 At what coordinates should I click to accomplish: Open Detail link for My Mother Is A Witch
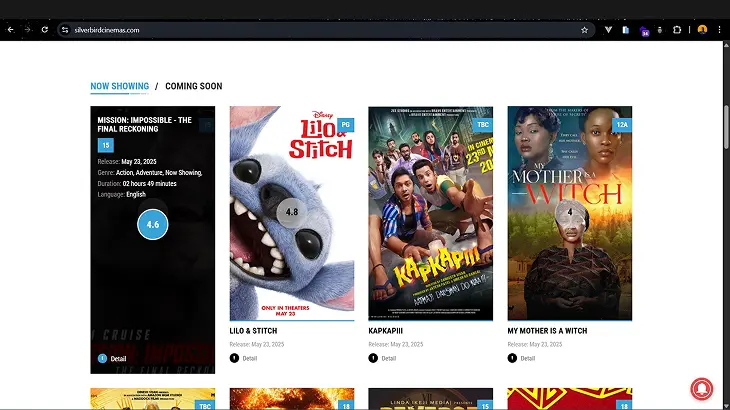pyautogui.click(x=527, y=358)
